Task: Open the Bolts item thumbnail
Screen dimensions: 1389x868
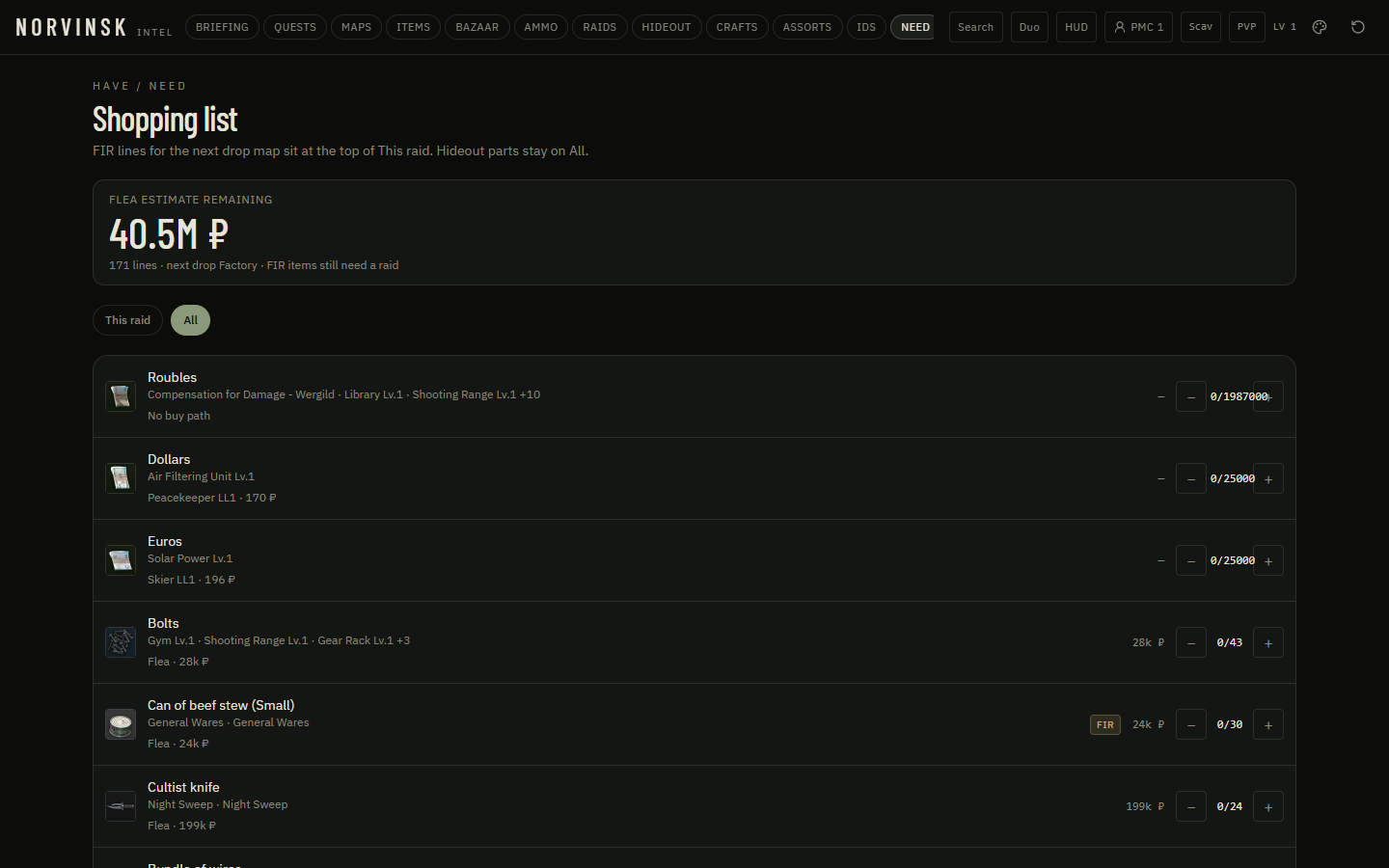Action: point(121,642)
